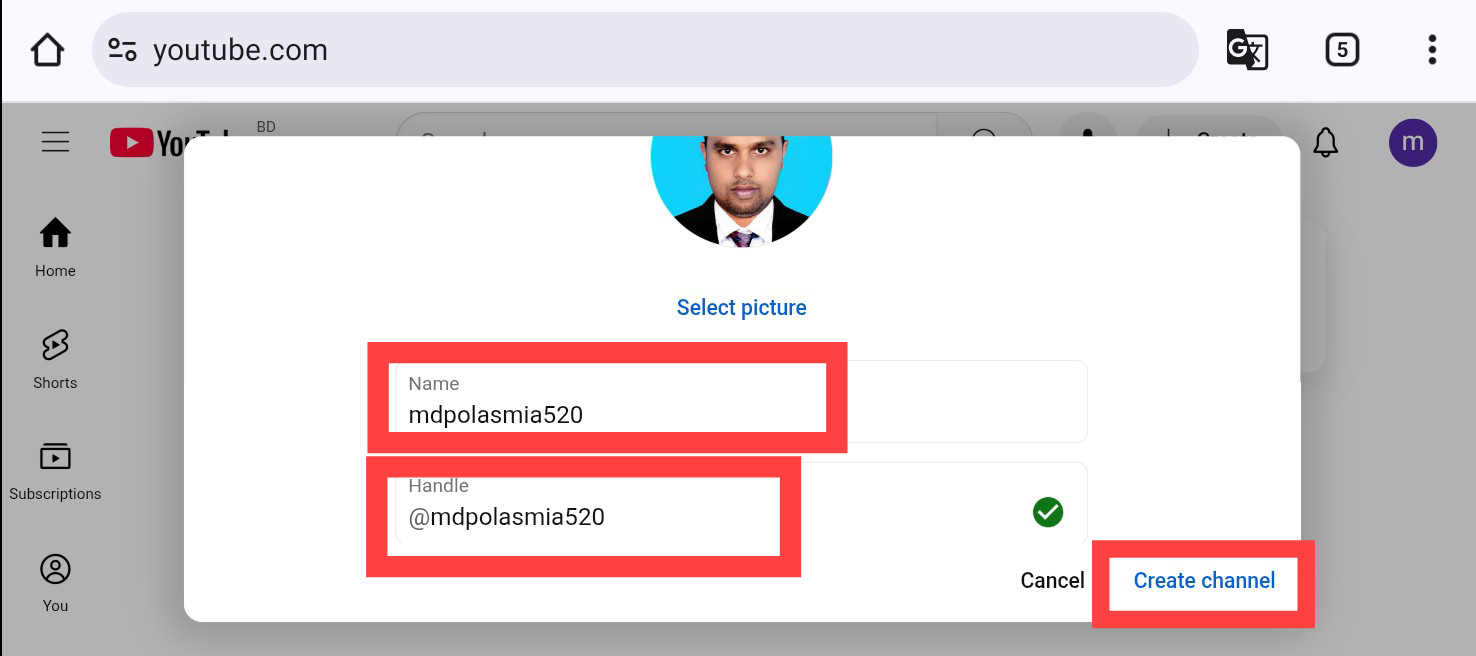
Task: Open Subscriptions in the sidebar
Action: click(55, 471)
